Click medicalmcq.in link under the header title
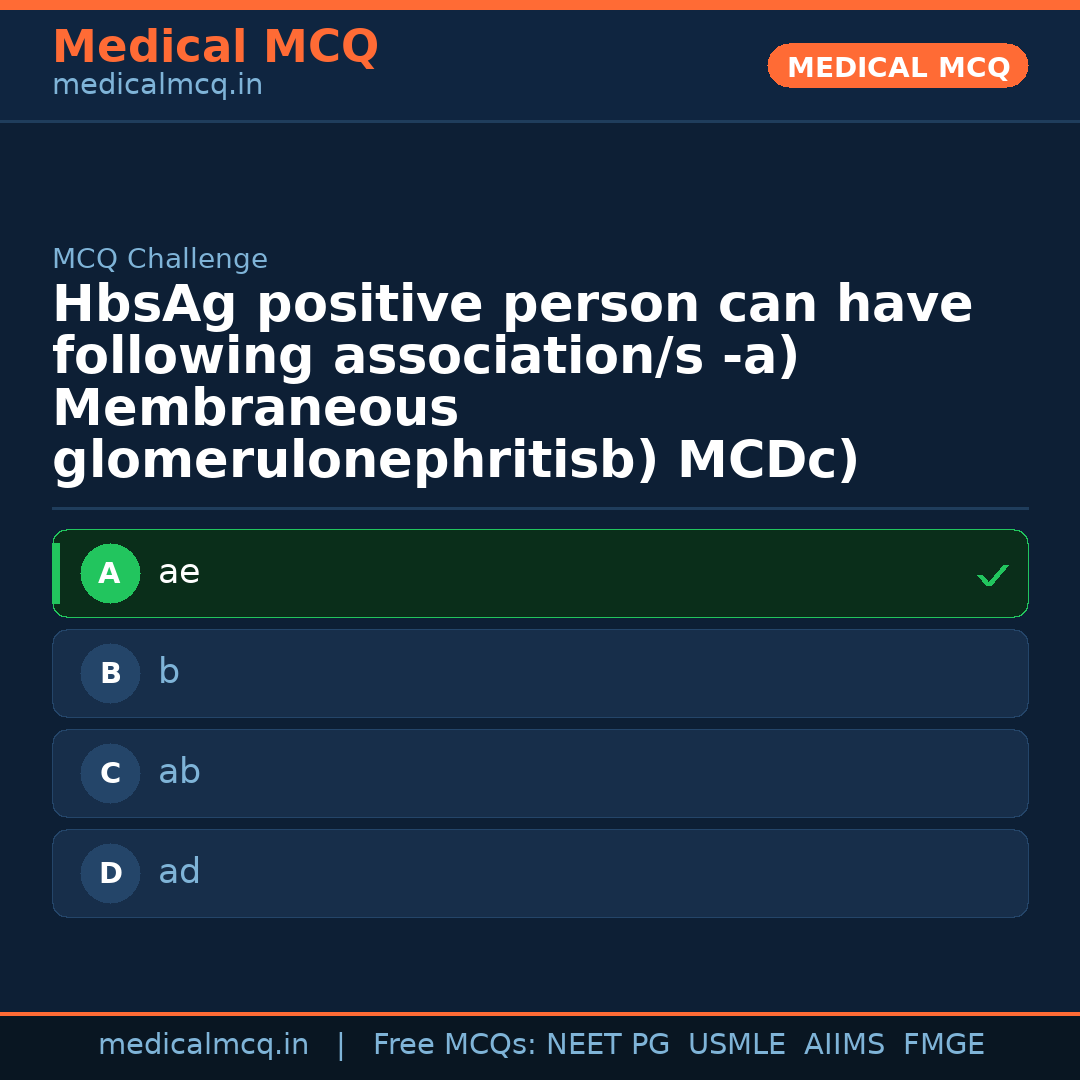The width and height of the screenshot is (1080, 1080). 156,84
